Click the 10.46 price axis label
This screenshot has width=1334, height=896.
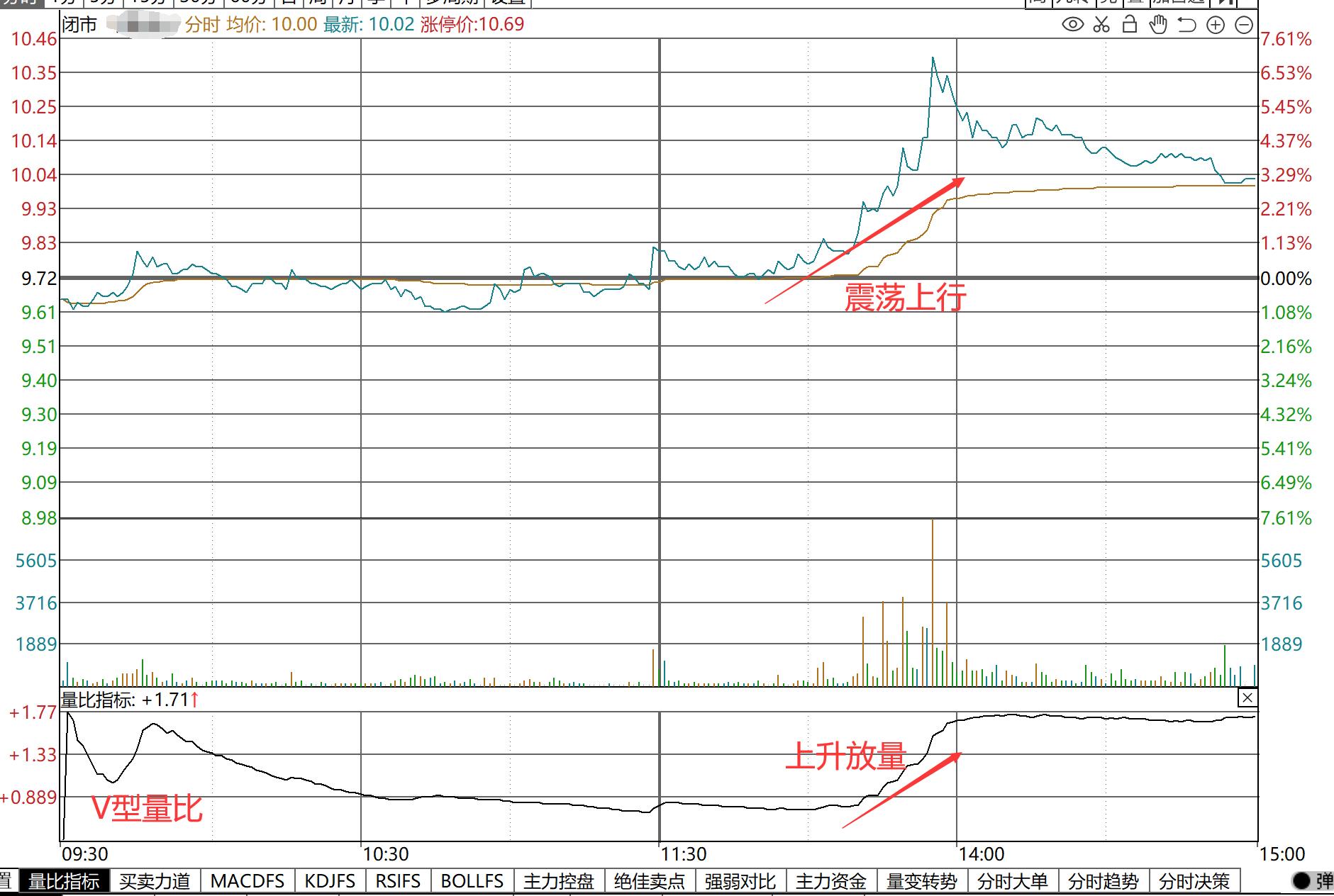point(34,39)
